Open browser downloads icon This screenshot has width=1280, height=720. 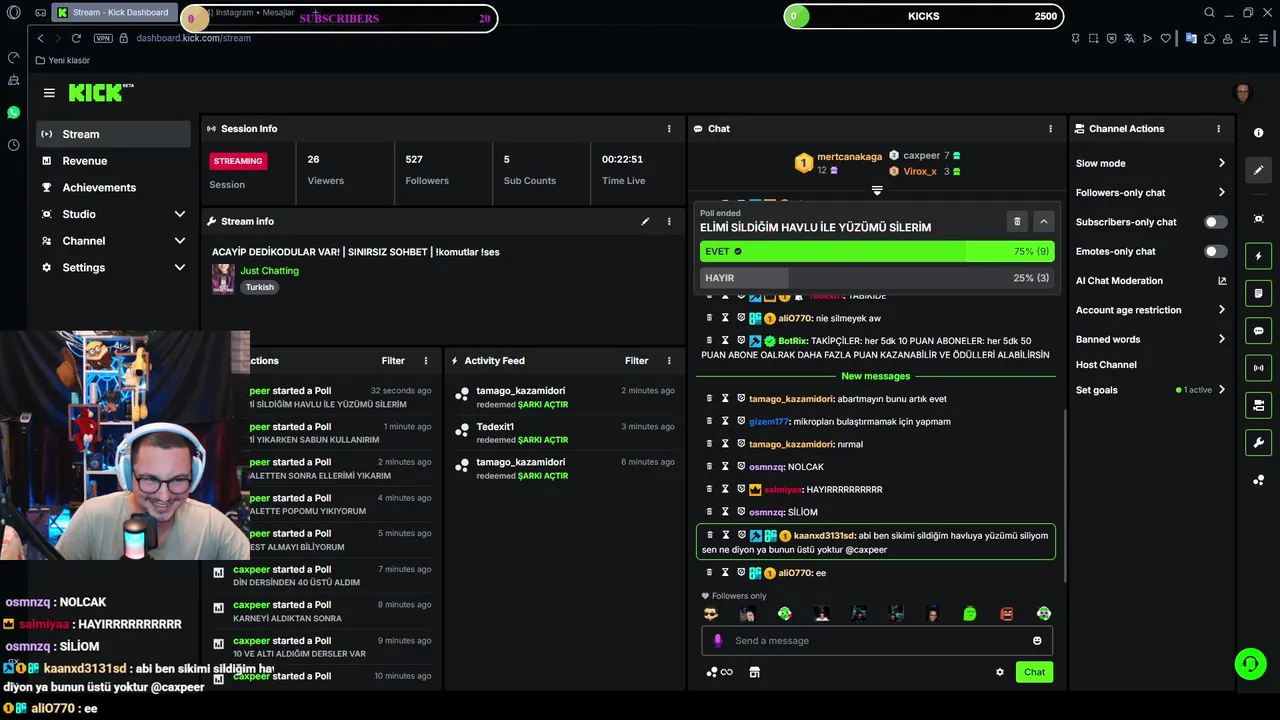1246,38
